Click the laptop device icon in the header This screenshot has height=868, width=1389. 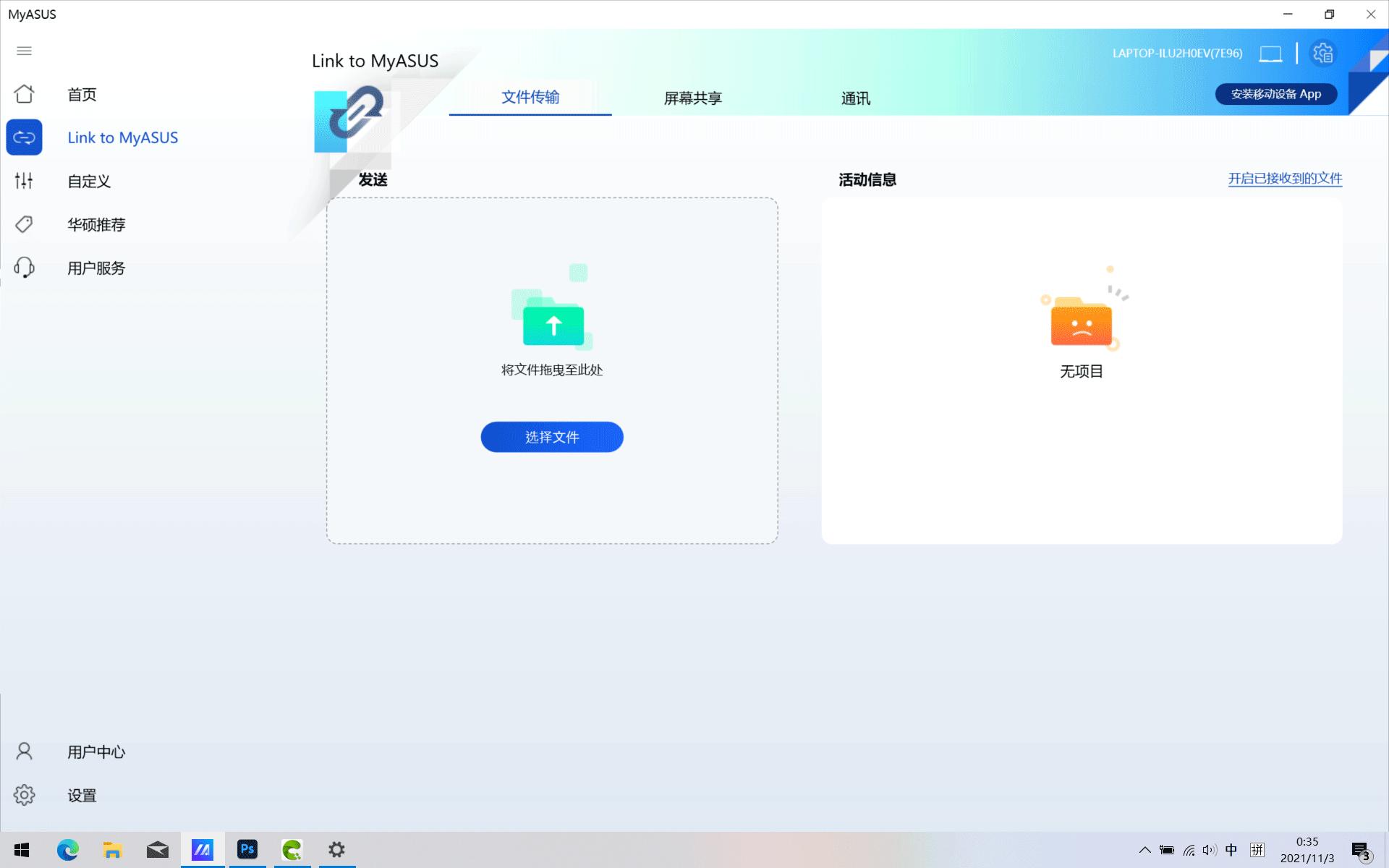click(1270, 53)
